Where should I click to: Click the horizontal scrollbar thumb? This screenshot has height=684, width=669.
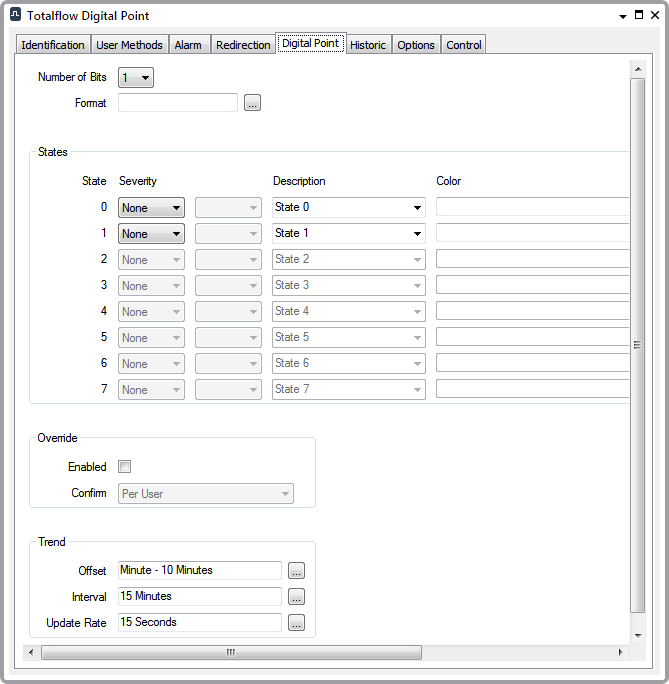pos(231,653)
